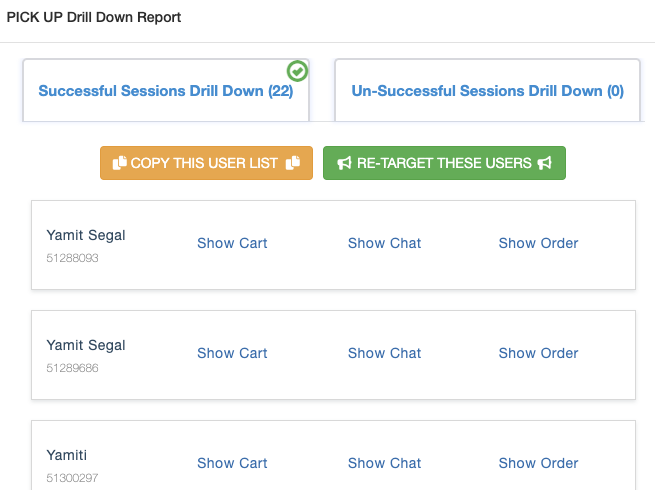Click the left megaphone icon on the green button

(344, 163)
